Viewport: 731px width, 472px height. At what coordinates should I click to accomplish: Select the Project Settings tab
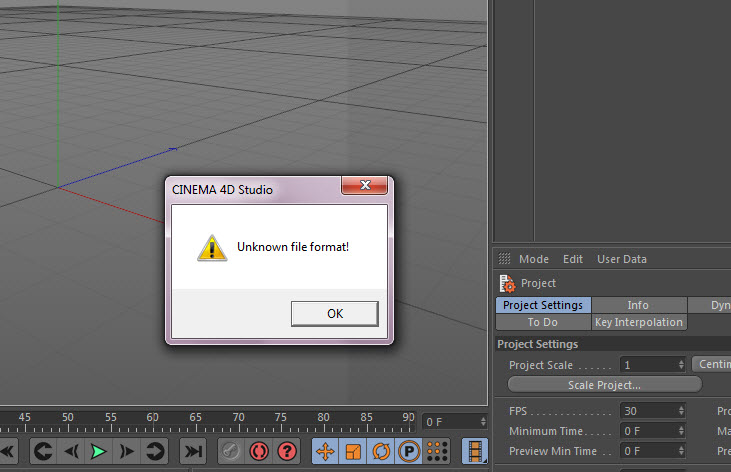pyautogui.click(x=543, y=305)
